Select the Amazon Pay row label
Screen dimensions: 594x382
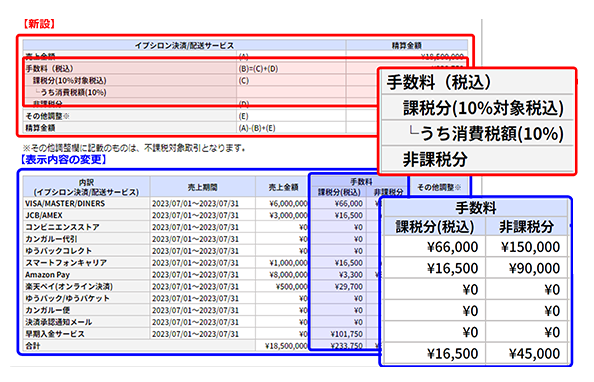(47, 275)
